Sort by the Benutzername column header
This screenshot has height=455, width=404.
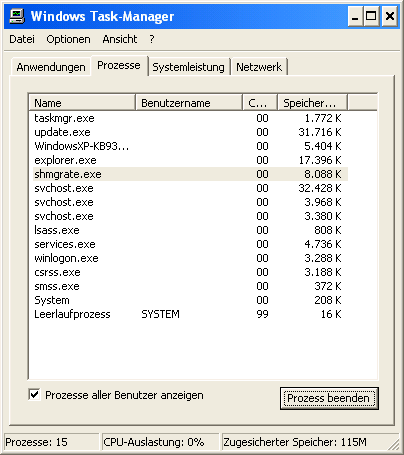(189, 103)
